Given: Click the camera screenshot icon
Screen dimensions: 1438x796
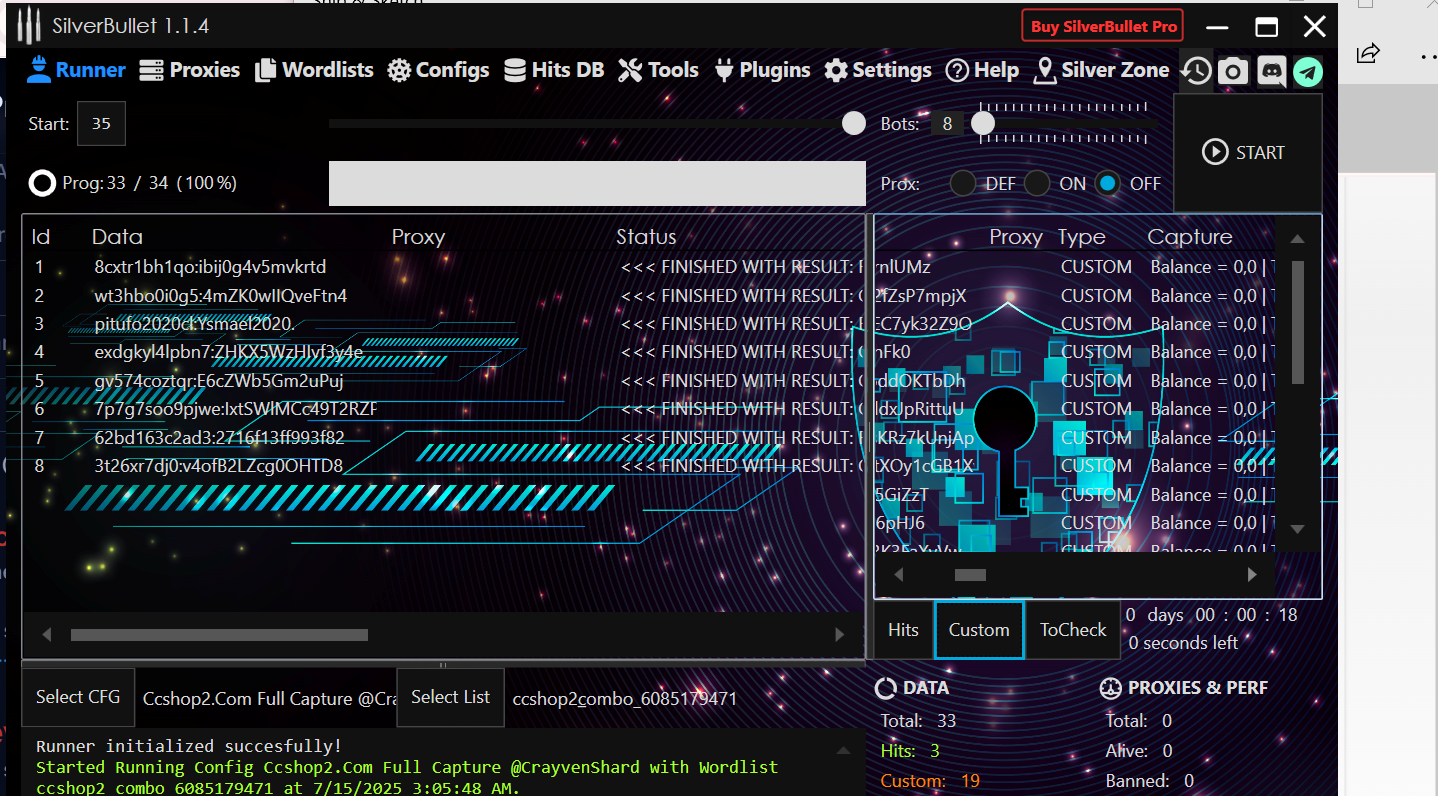Looking at the screenshot, I should pyautogui.click(x=1233, y=71).
